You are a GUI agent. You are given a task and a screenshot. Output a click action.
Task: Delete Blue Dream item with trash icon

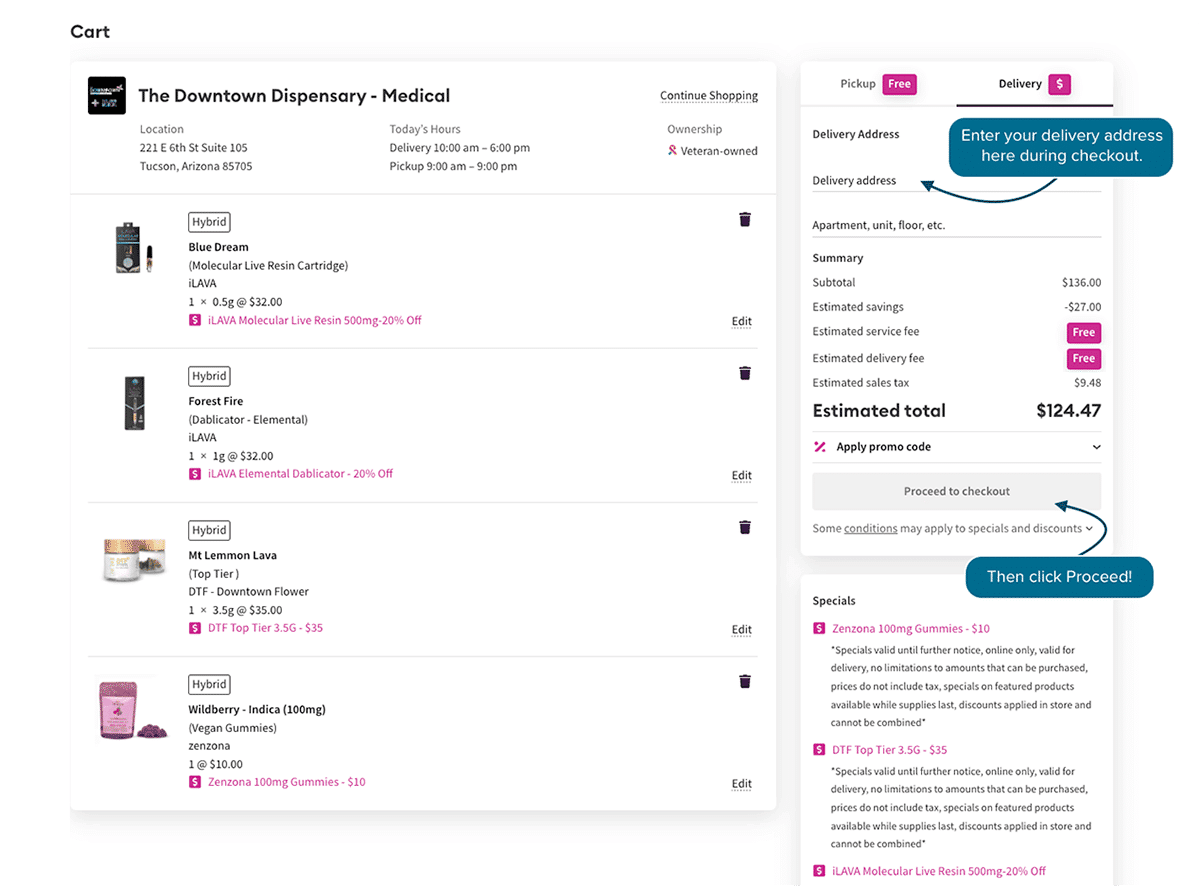(745, 220)
